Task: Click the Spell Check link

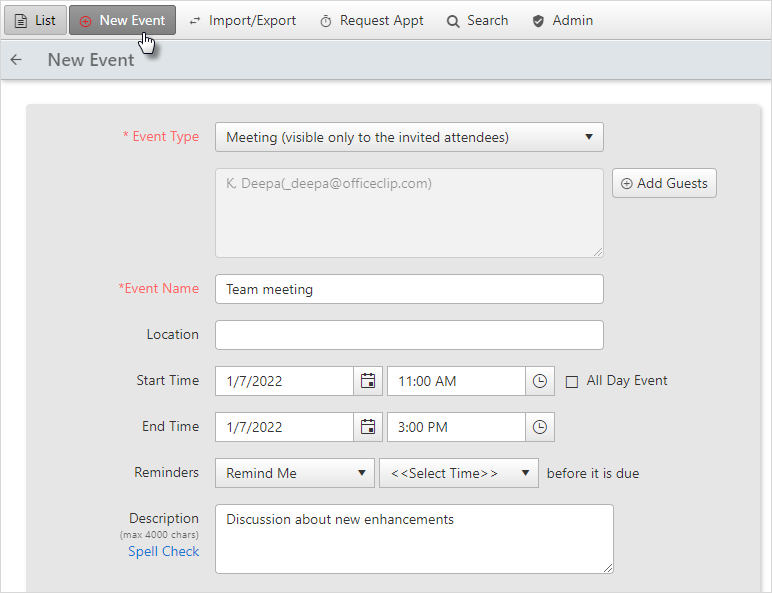Action: [x=163, y=551]
